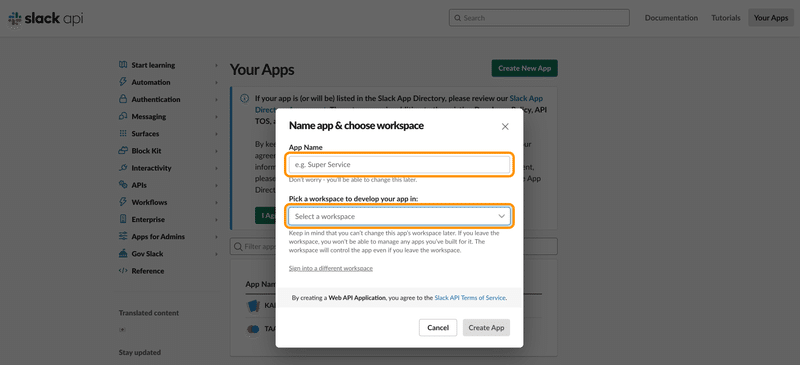The width and height of the screenshot is (800, 365).
Task: Click the Automation lightning icon
Action: [x=122, y=82]
